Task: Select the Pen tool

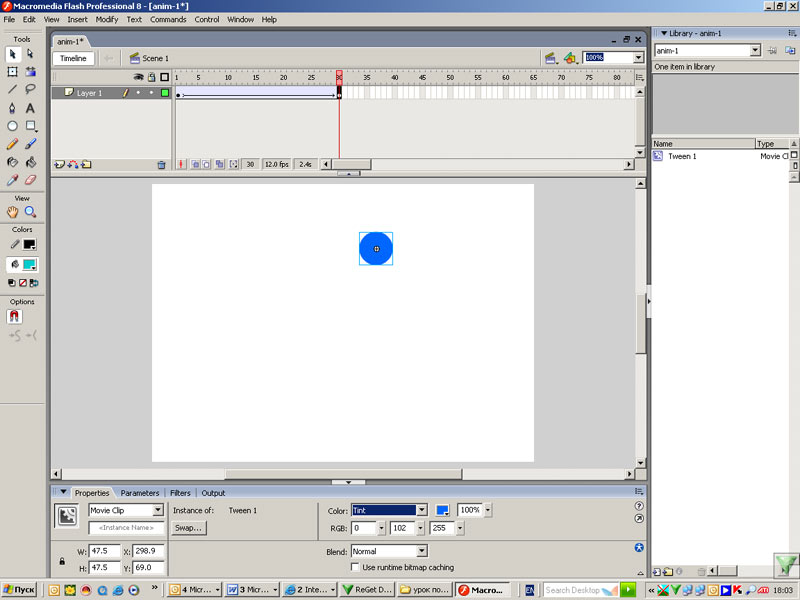Action: click(x=12, y=107)
